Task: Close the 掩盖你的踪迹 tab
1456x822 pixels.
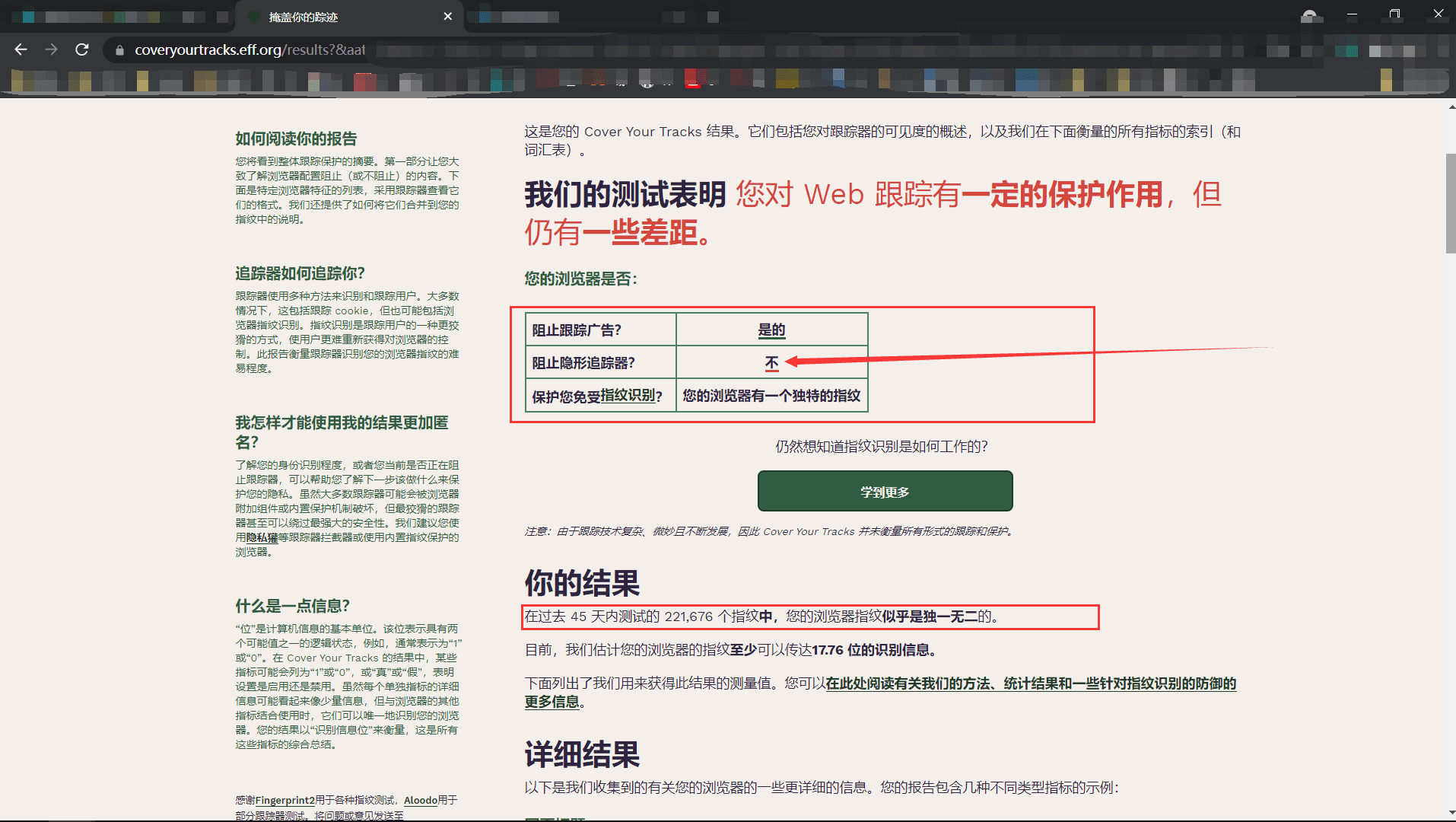Action: click(447, 16)
